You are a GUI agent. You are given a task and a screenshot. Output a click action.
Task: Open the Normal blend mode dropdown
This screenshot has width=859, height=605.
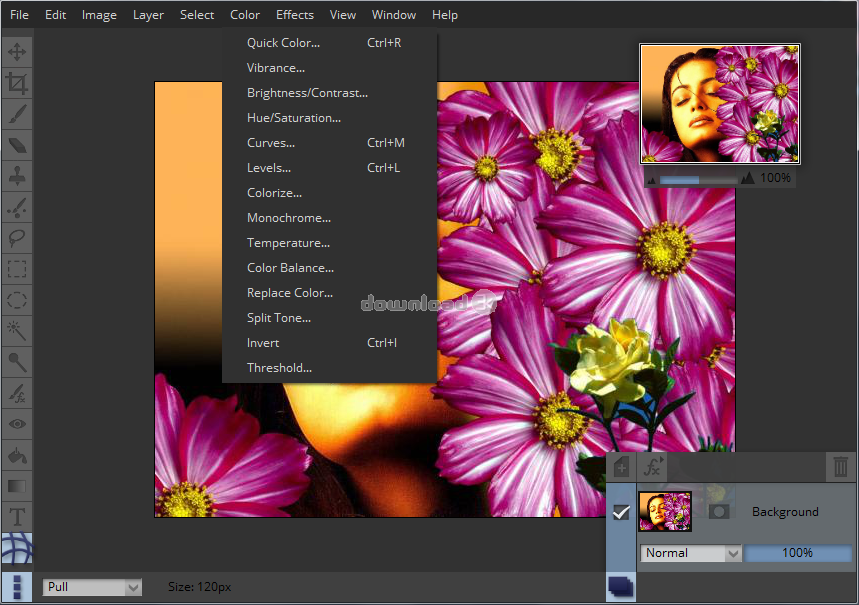690,553
